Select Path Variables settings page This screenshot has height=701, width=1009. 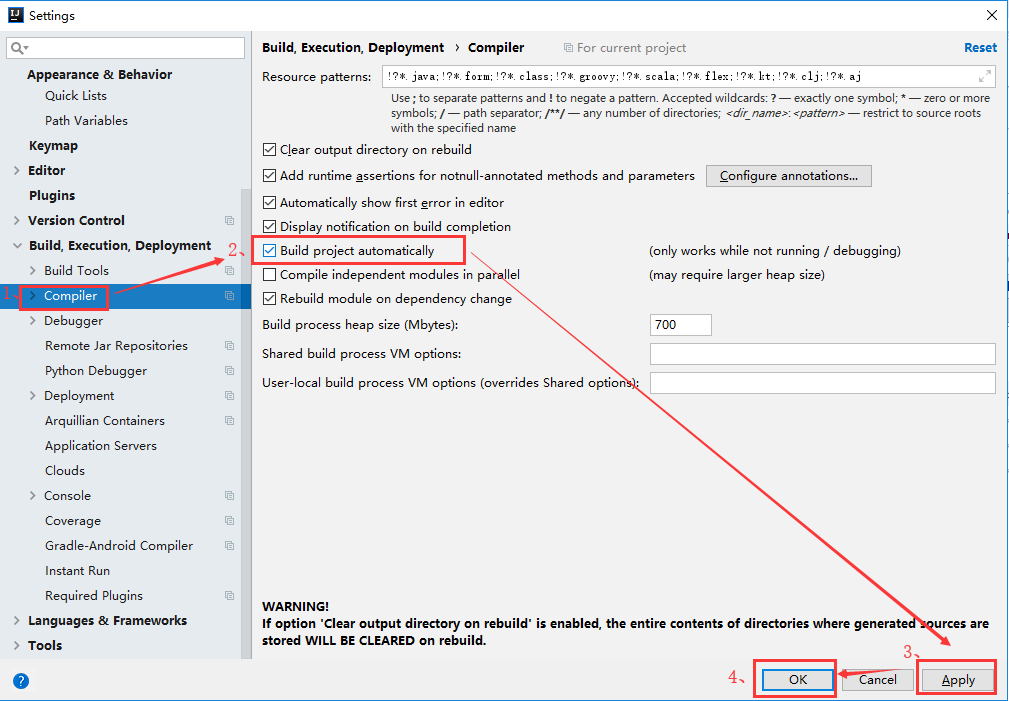(x=86, y=121)
